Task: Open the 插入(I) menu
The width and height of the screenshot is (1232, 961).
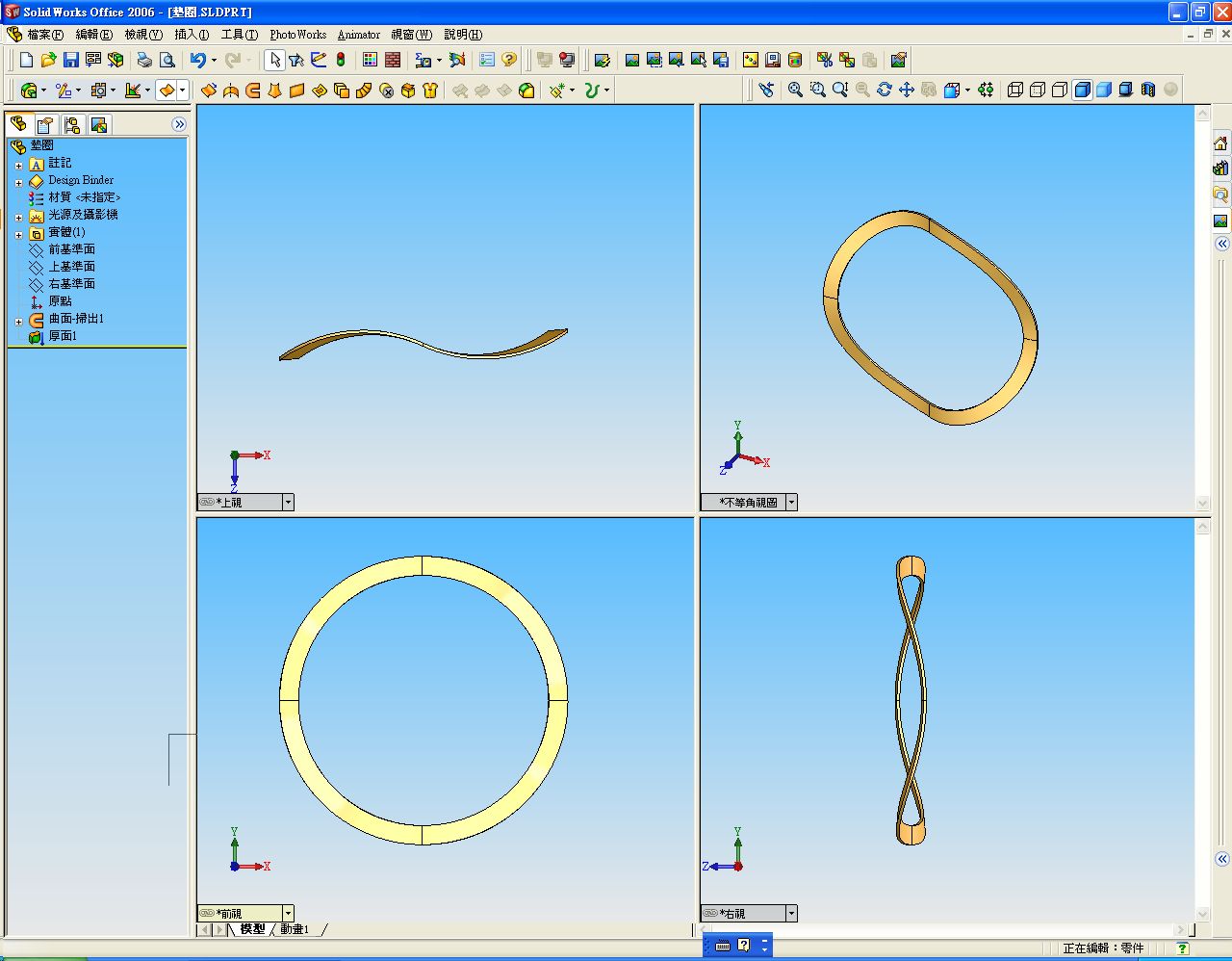Action: click(x=192, y=35)
